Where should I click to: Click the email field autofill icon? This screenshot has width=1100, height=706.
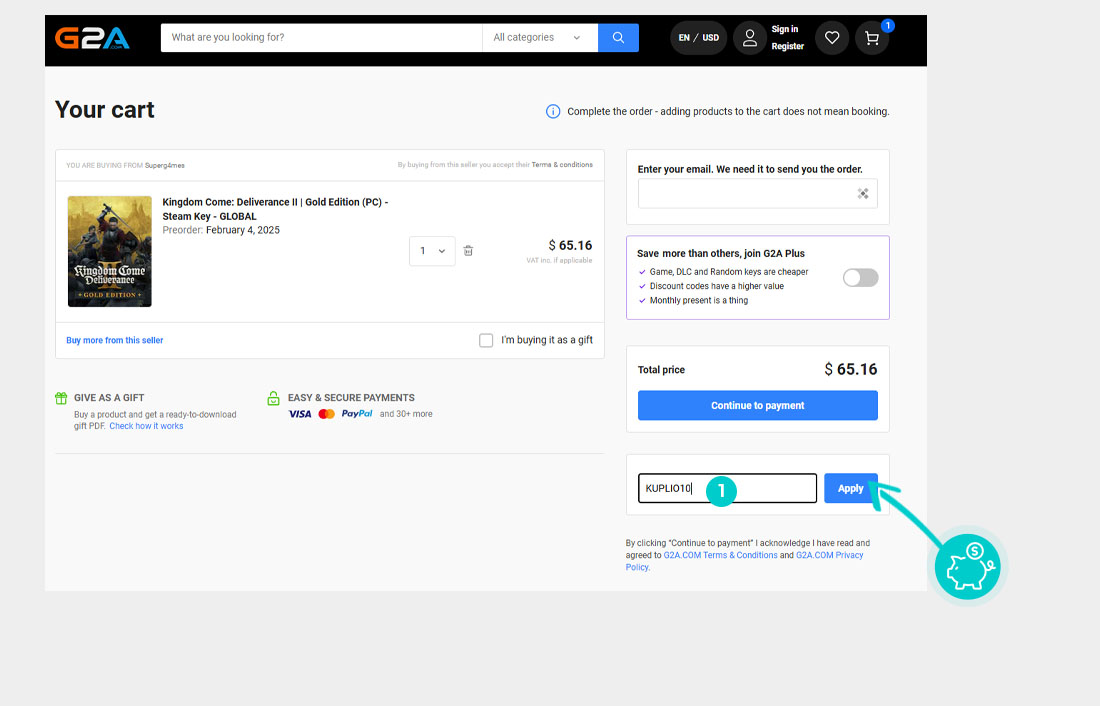863,194
